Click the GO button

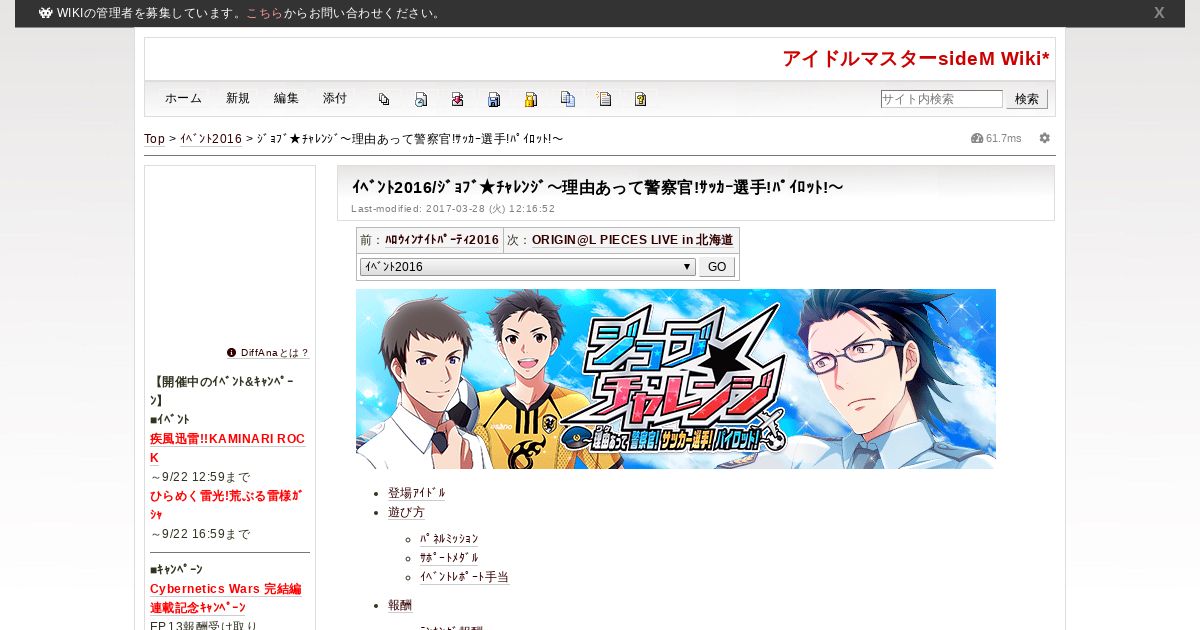coord(717,267)
